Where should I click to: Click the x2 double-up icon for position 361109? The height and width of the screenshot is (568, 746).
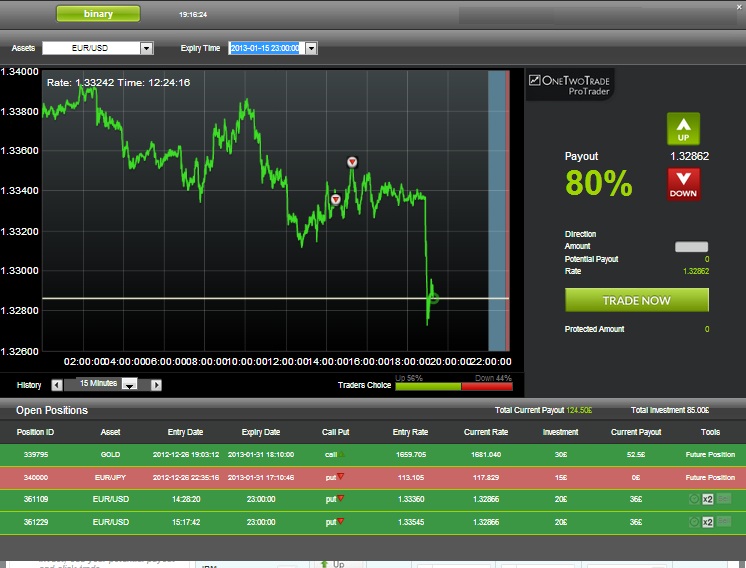(707, 499)
